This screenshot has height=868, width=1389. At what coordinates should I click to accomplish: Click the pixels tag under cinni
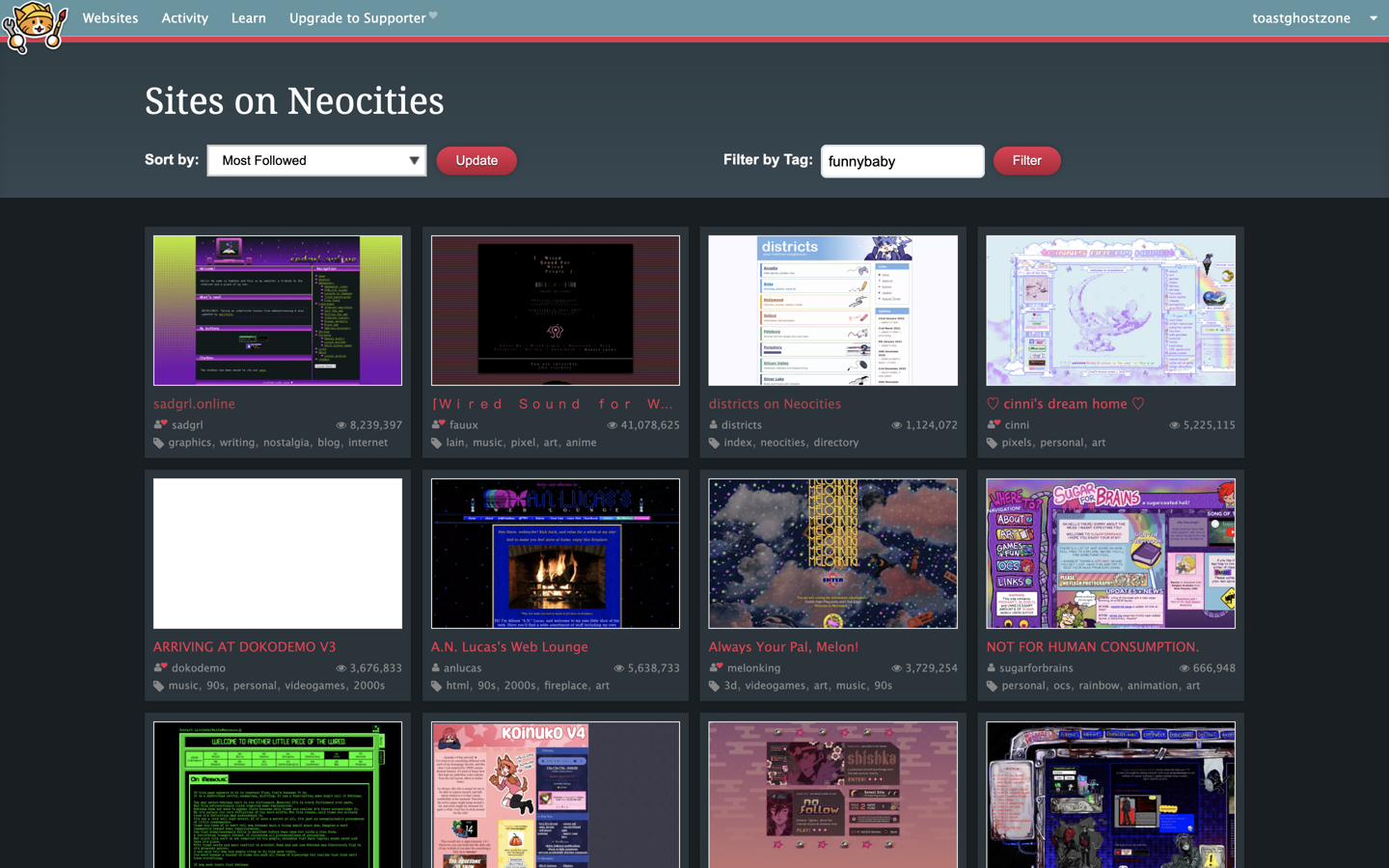coord(1017,443)
